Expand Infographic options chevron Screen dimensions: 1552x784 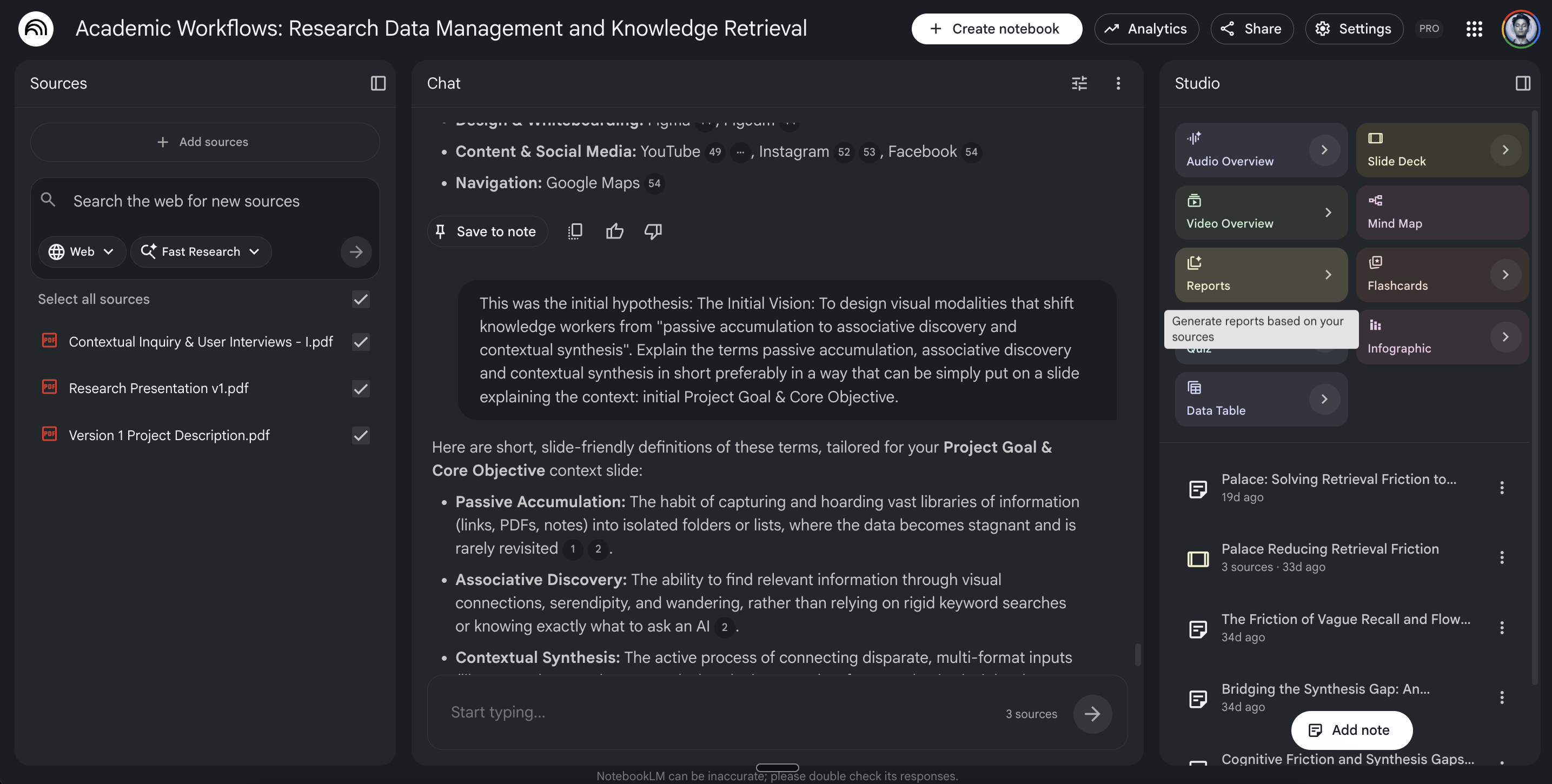click(x=1505, y=337)
